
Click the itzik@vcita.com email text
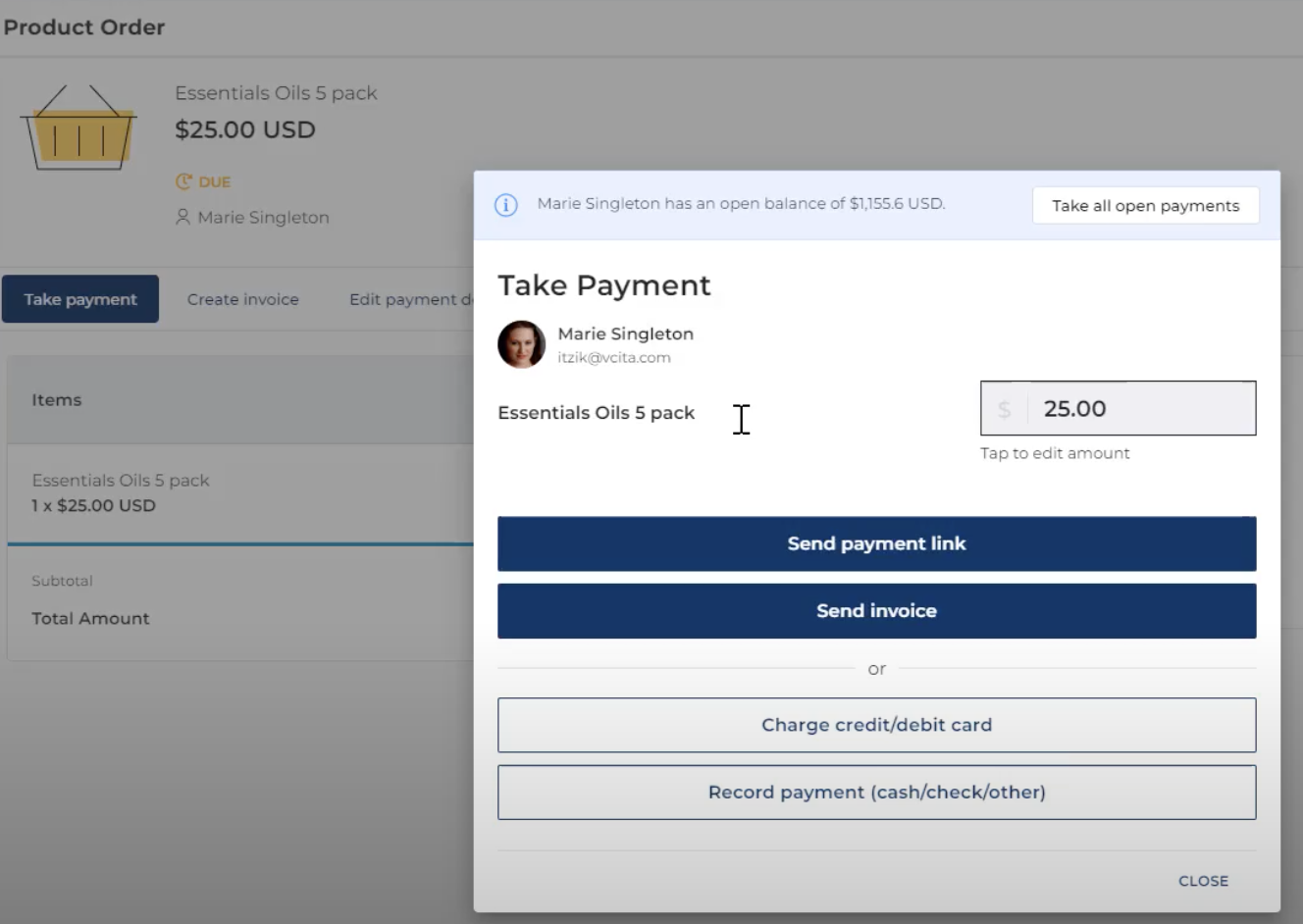pos(614,358)
